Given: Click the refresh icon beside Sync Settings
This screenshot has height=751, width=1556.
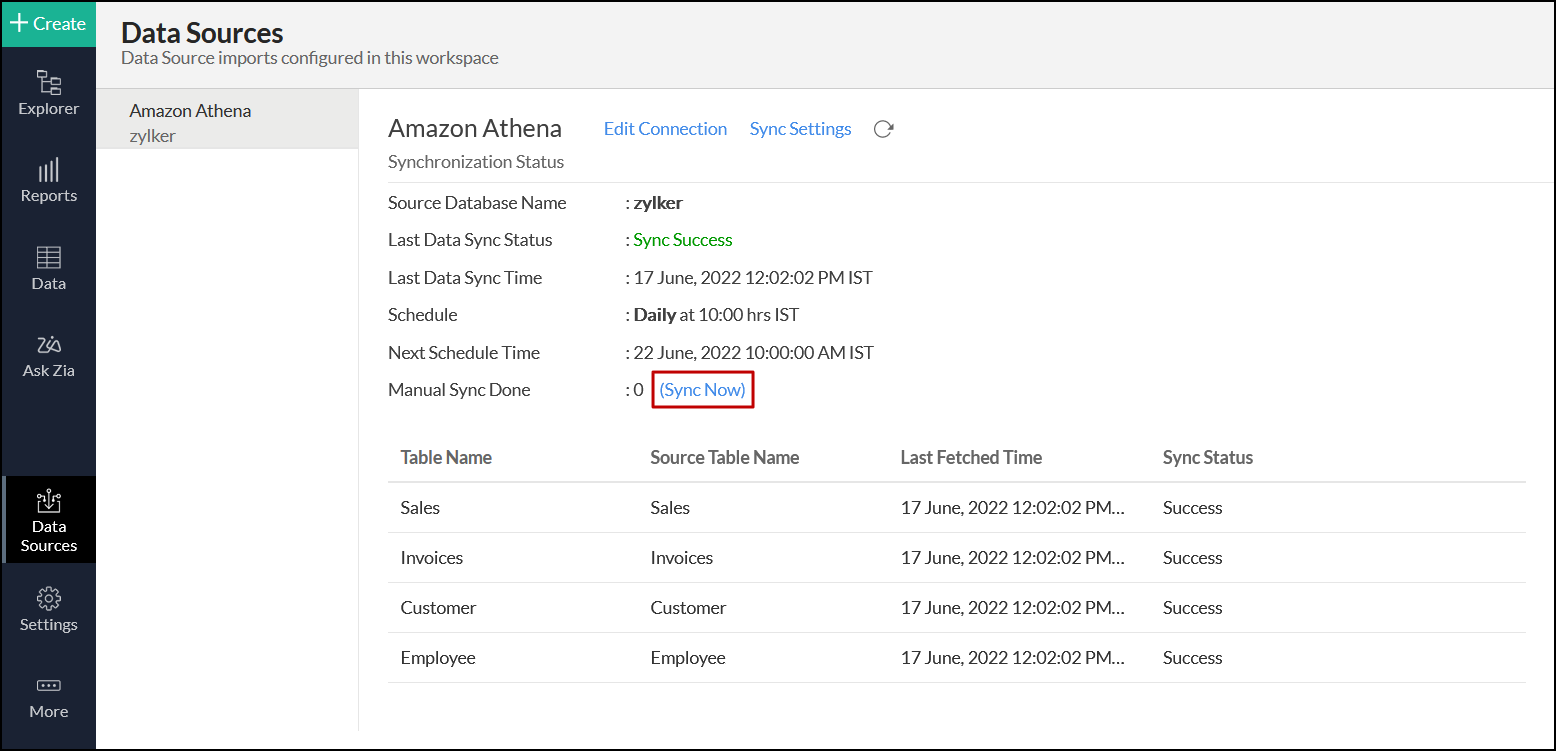Looking at the screenshot, I should (883, 129).
